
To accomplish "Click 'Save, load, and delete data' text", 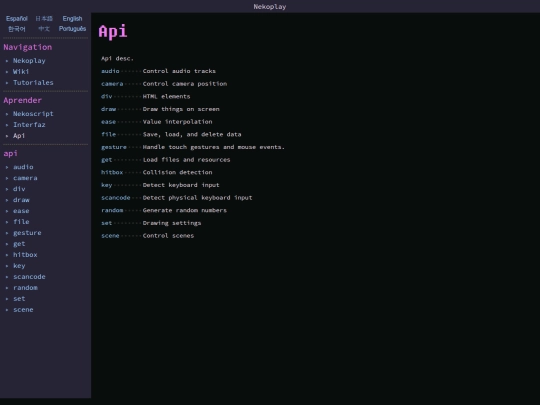I will pos(192,135).
